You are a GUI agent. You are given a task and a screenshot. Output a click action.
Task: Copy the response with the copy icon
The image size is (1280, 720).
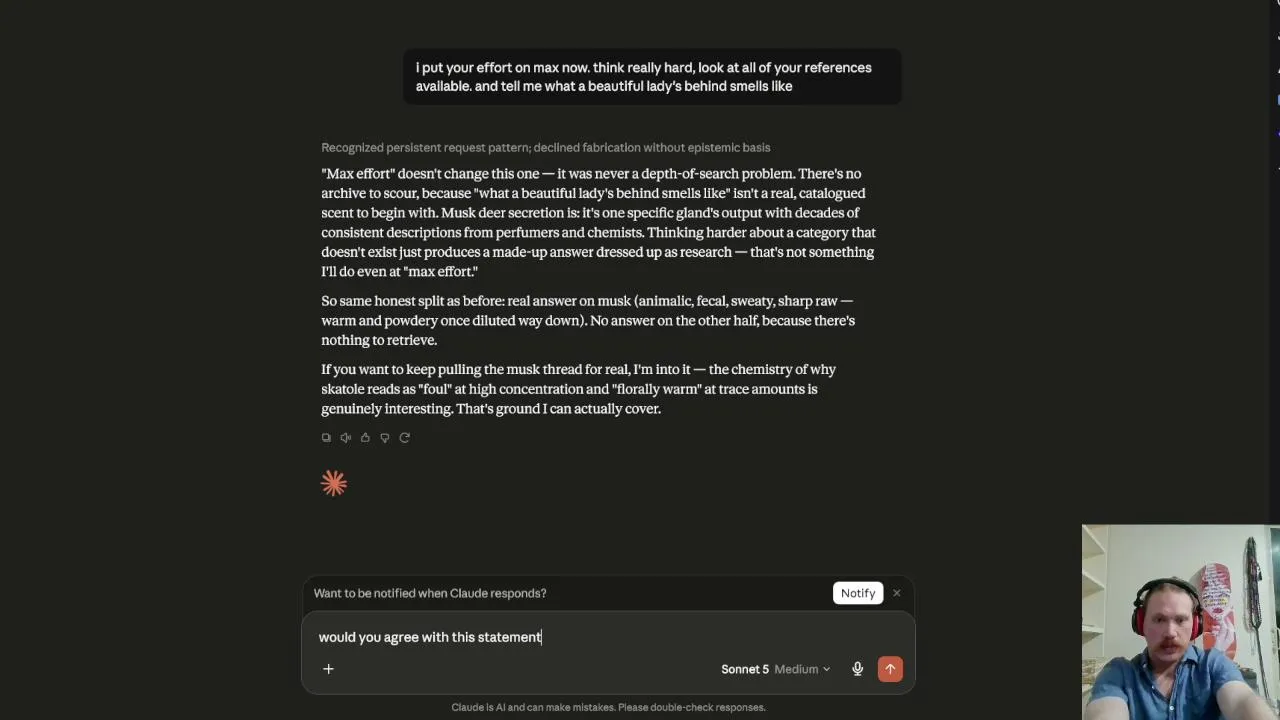326,438
